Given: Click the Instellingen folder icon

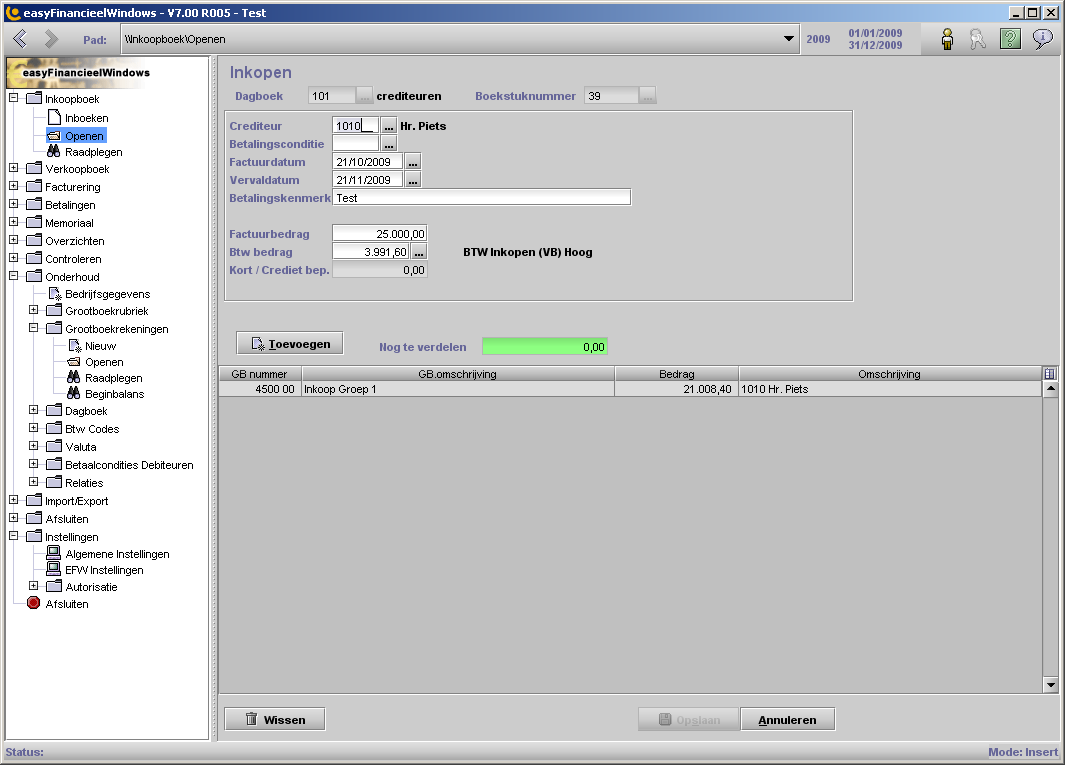Looking at the screenshot, I should pos(34,536).
